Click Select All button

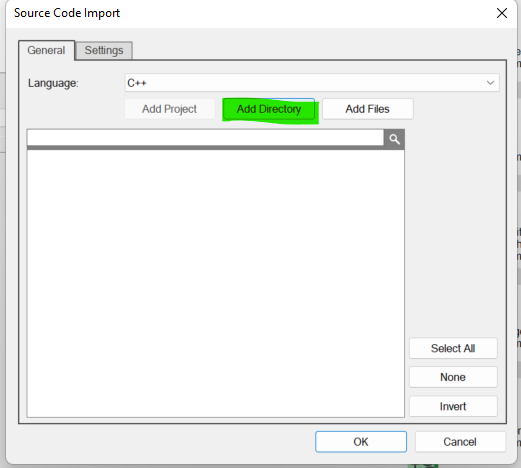(453, 348)
